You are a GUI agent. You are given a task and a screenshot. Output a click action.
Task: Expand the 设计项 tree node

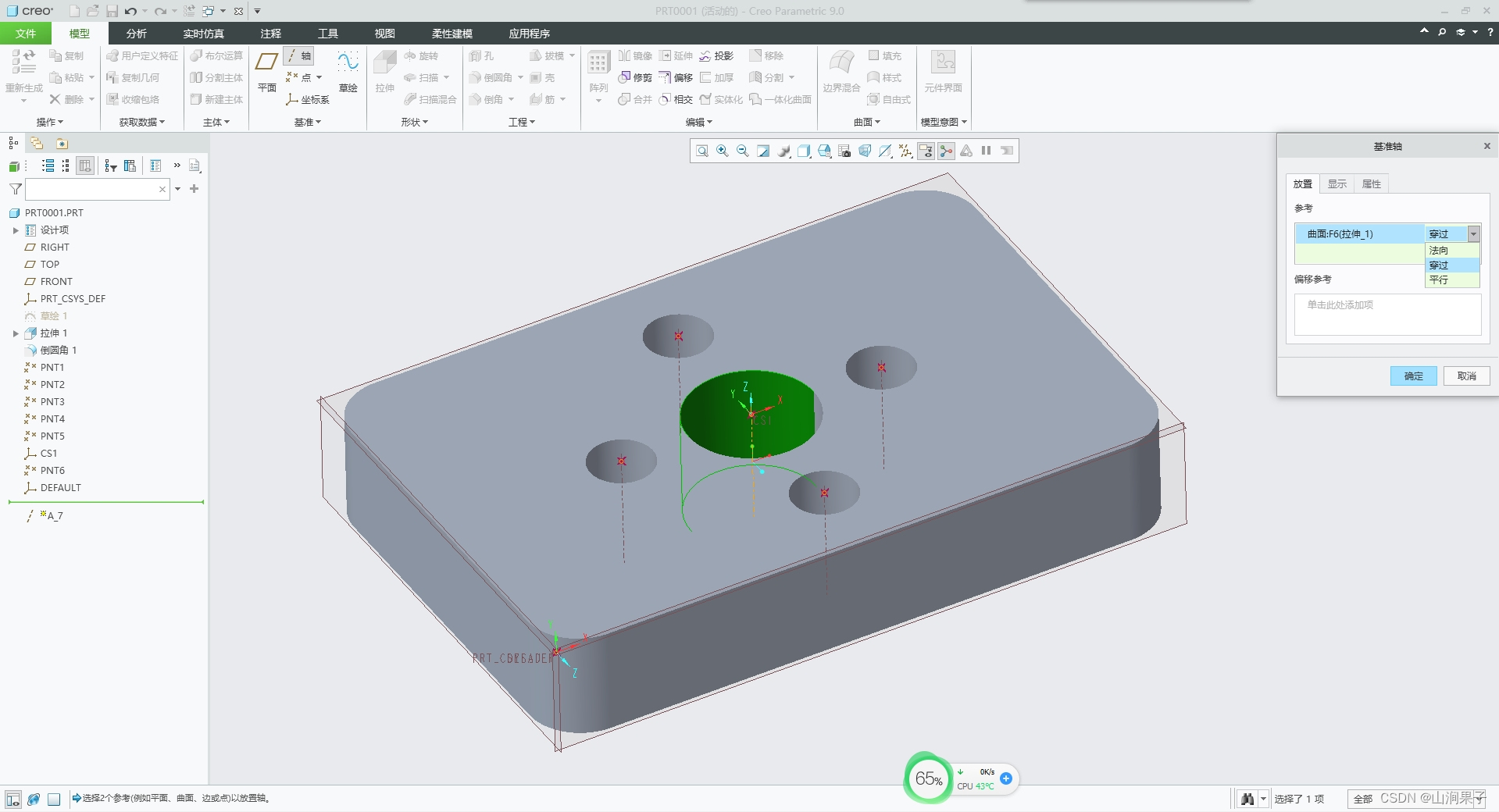[x=15, y=230]
